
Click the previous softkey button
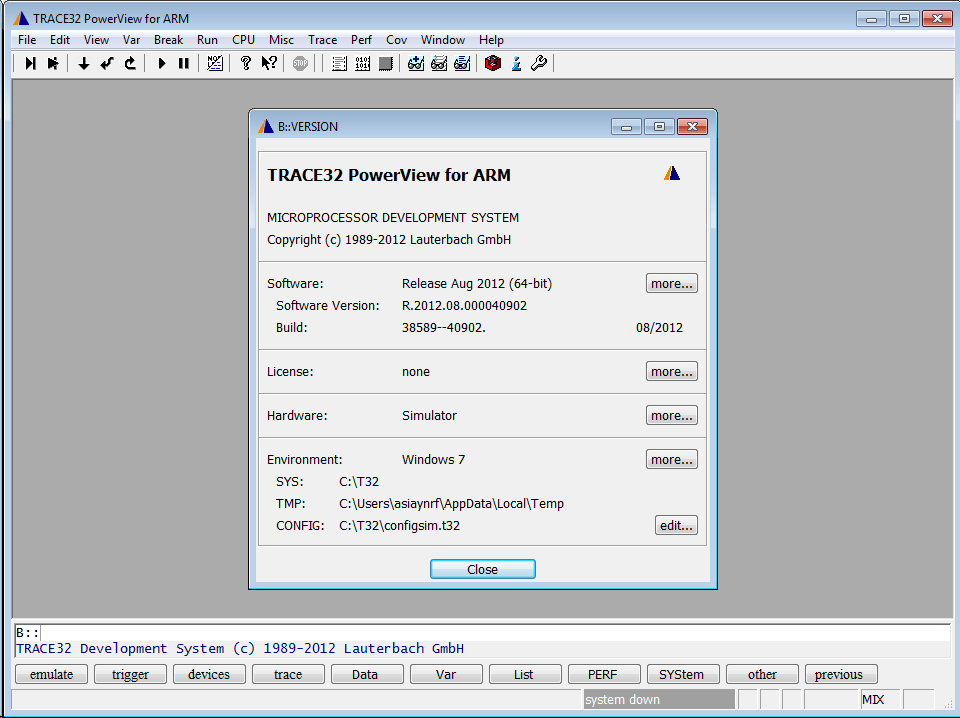point(841,675)
